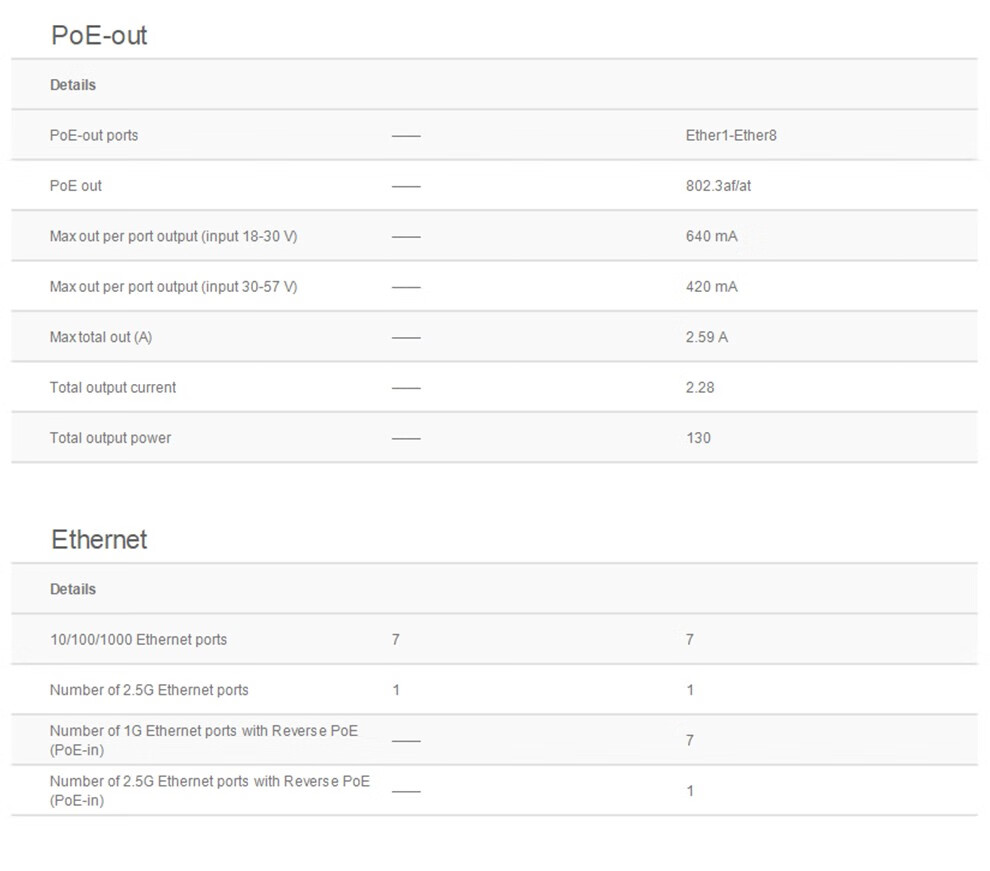
Task: Click the Details header in the PoE-out table
Action: click(73, 85)
